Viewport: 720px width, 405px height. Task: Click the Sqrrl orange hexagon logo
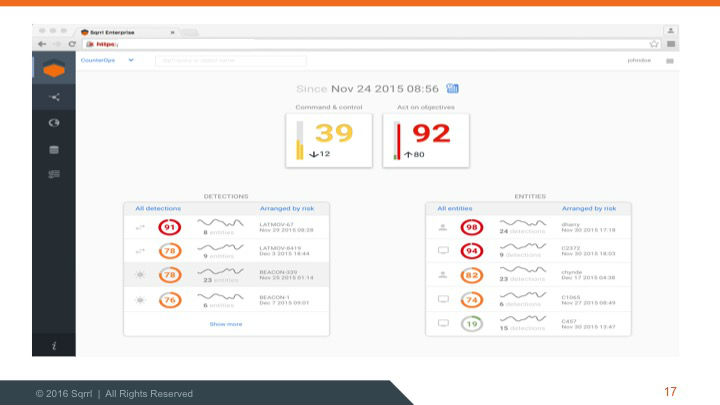tap(54, 68)
